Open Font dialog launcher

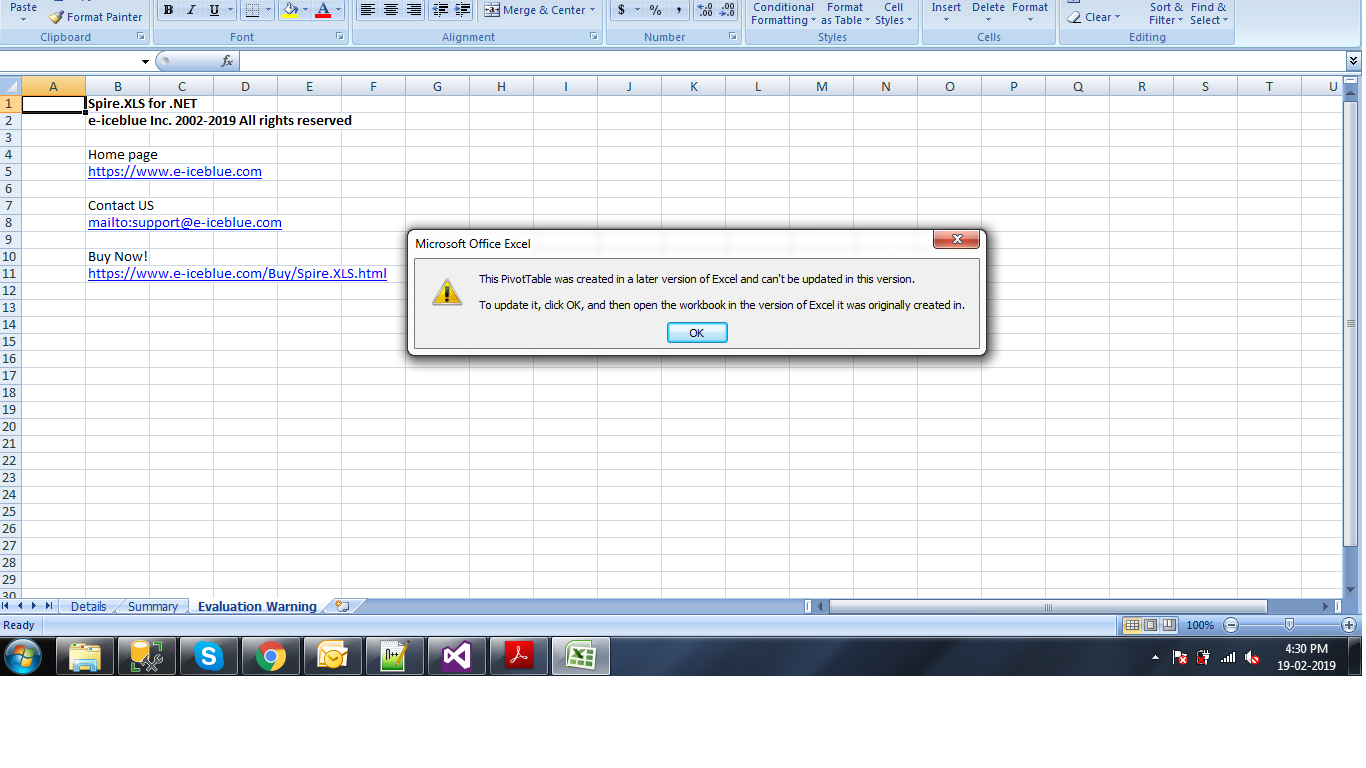coord(340,37)
